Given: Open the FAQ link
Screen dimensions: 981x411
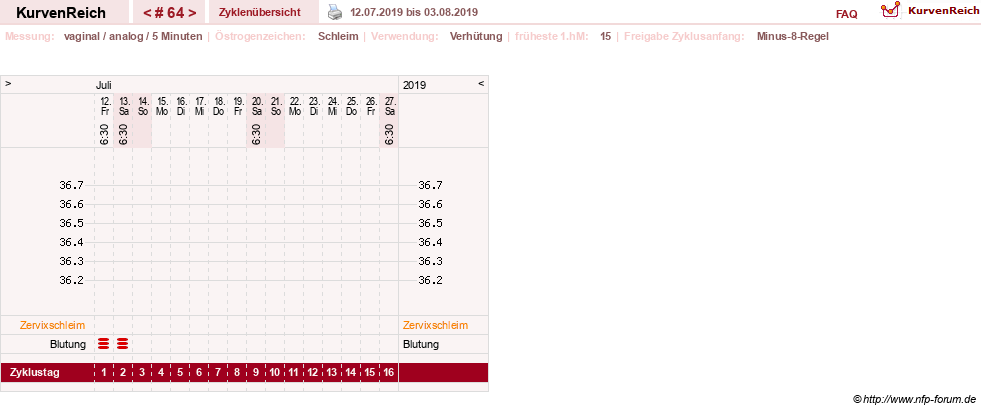Looking at the screenshot, I should click(x=846, y=14).
